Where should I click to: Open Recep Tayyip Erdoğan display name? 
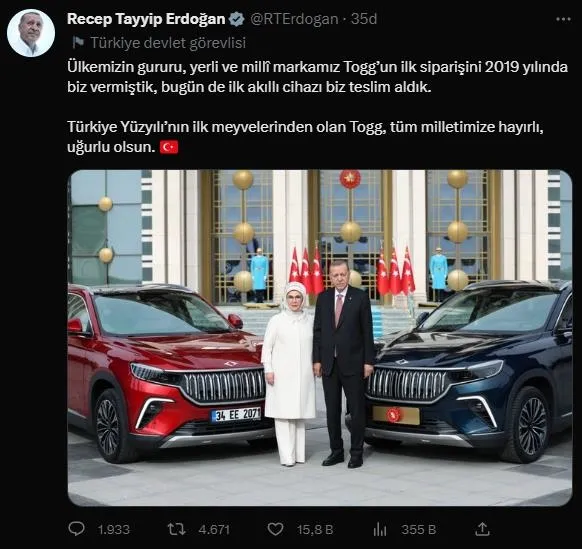(146, 19)
